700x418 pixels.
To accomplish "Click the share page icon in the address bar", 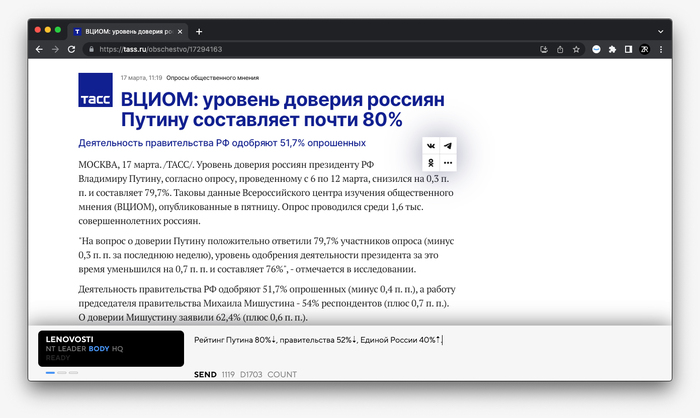I will coord(560,50).
